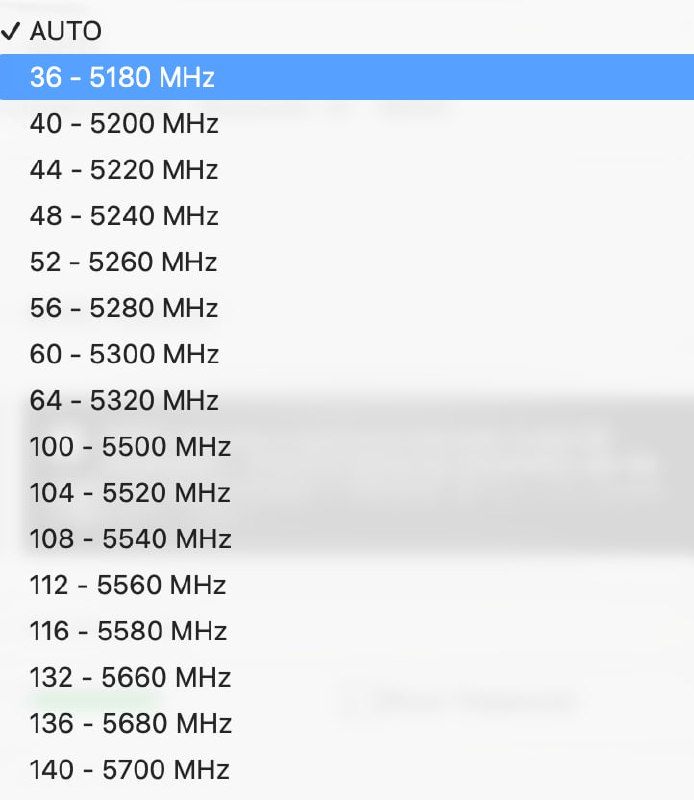
Task: Switch to channel 112 - 5560 MHz
Action: pyautogui.click(x=128, y=585)
